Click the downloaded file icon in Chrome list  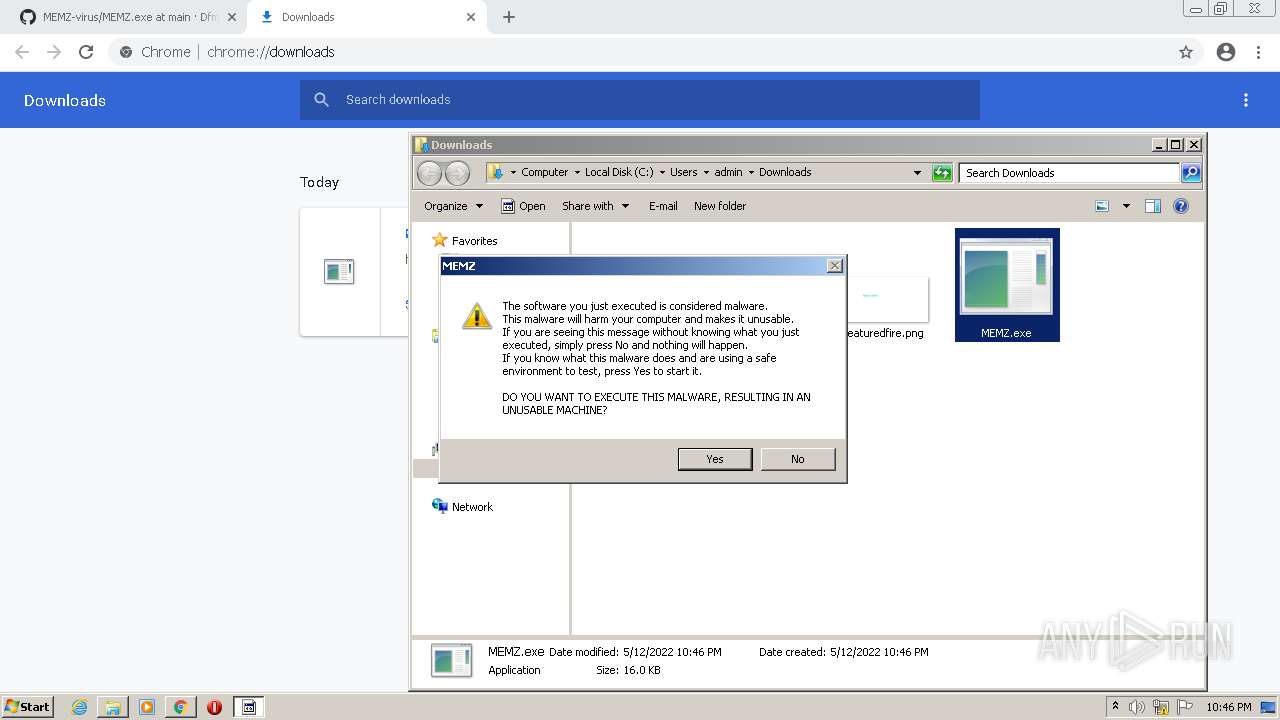click(x=339, y=271)
